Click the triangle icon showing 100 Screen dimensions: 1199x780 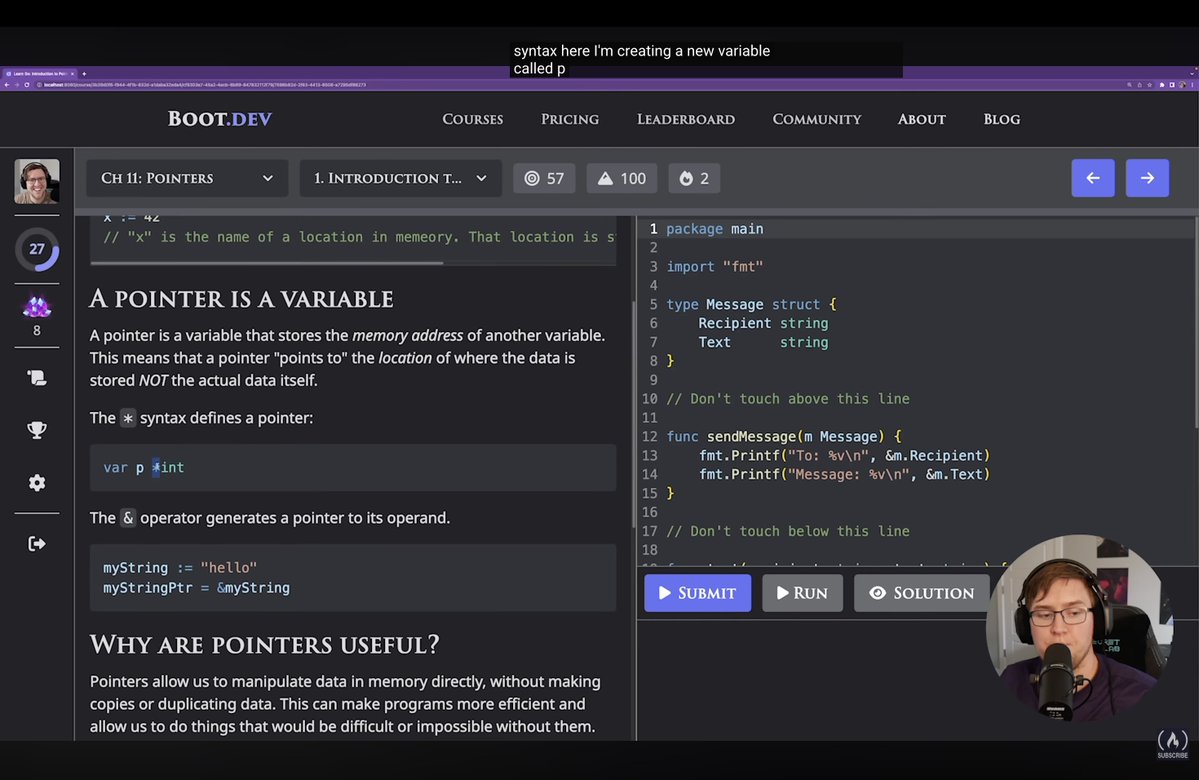(x=622, y=178)
